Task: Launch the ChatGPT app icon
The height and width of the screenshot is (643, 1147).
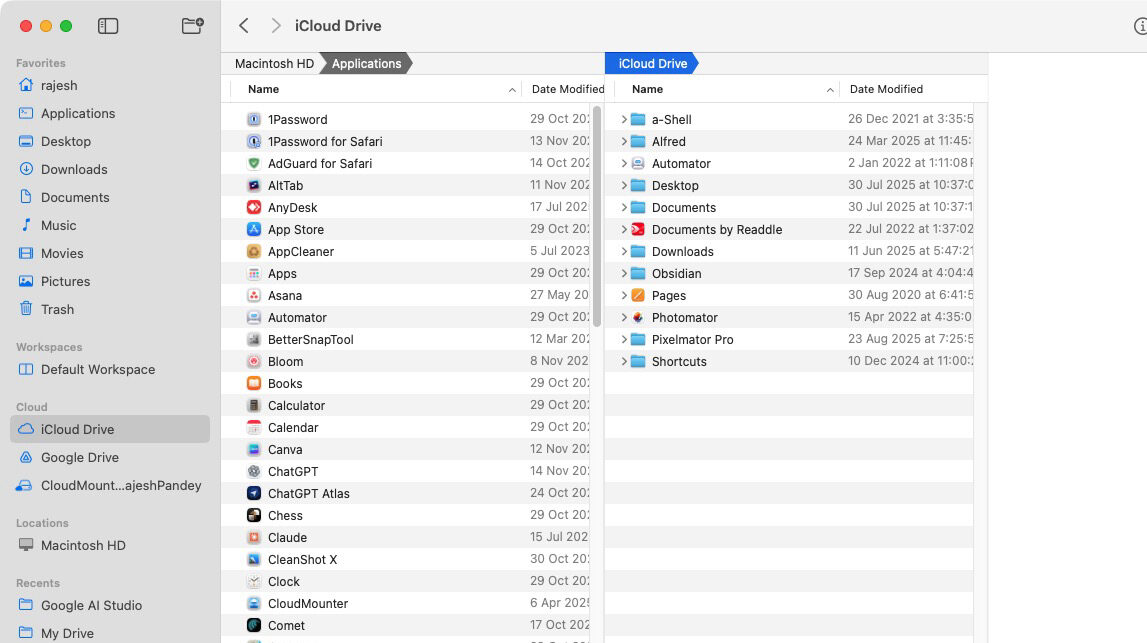Action: click(252, 471)
